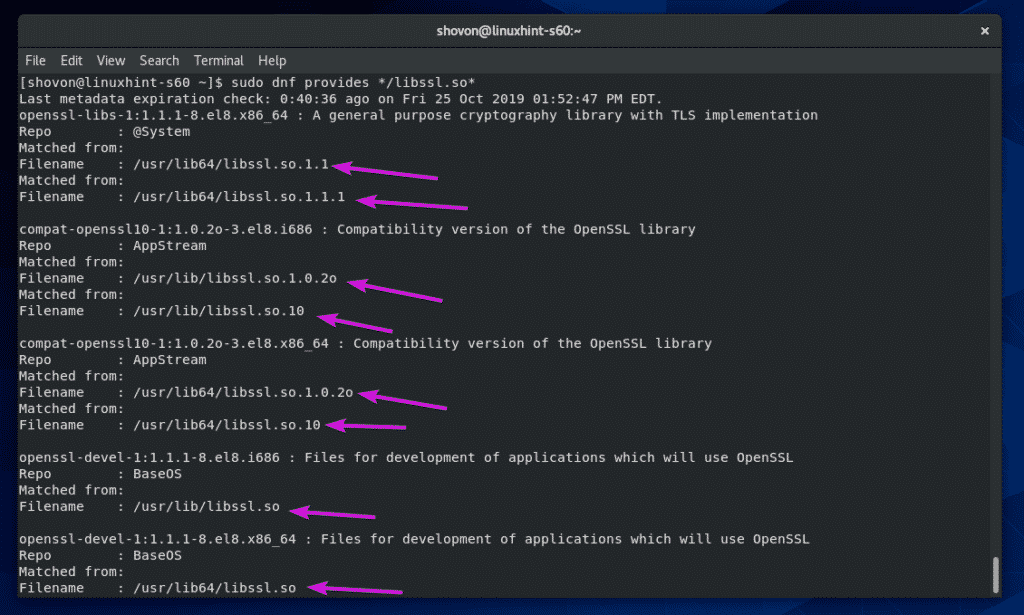Open the View menu

point(111,61)
